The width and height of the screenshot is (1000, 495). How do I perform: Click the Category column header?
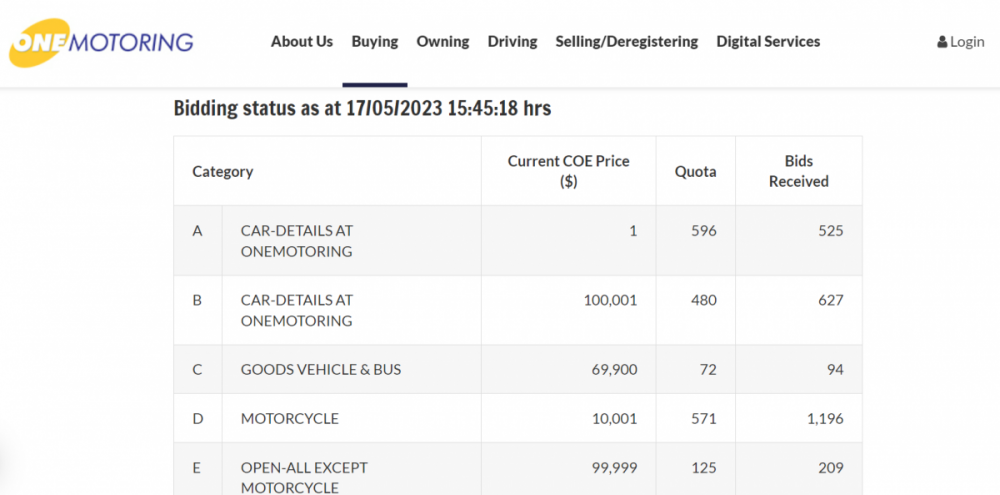click(x=222, y=172)
